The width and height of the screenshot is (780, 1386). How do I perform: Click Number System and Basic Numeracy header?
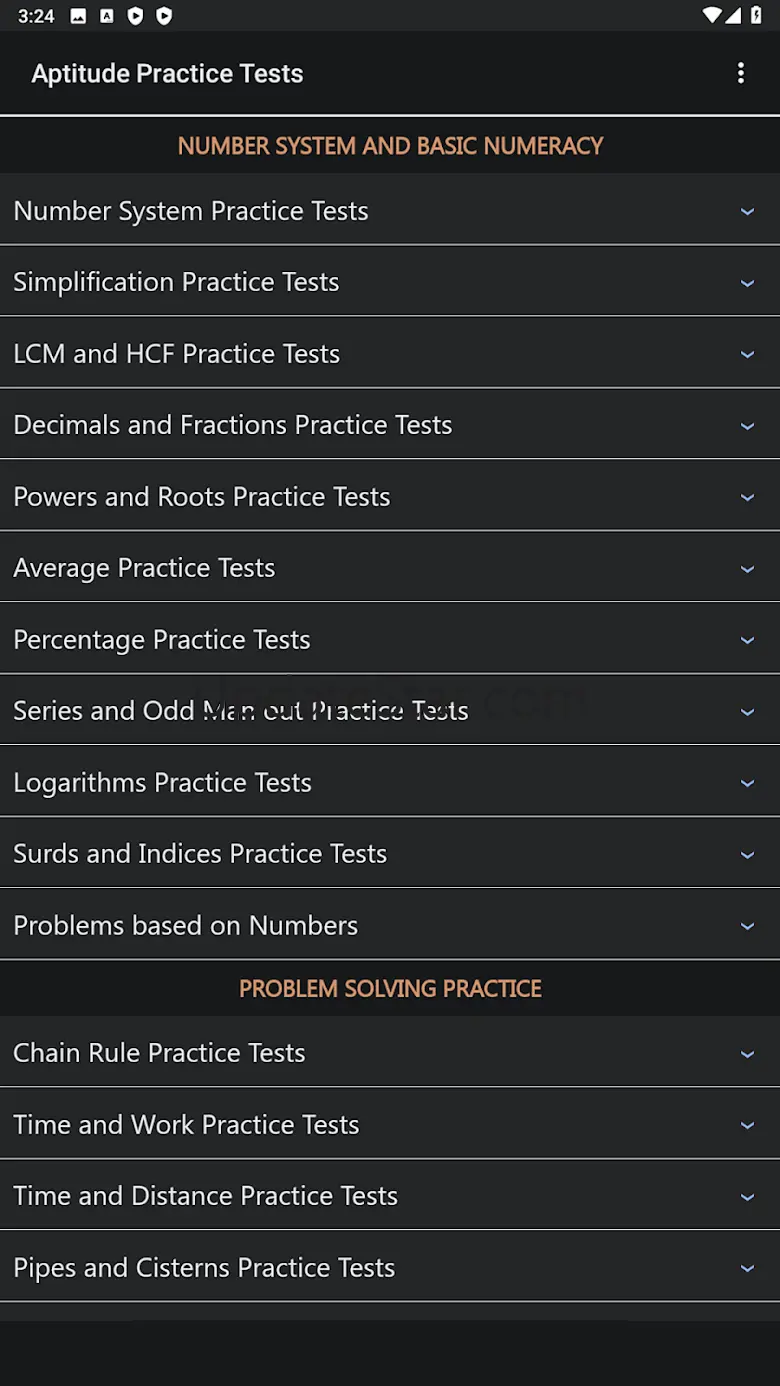[x=390, y=146]
